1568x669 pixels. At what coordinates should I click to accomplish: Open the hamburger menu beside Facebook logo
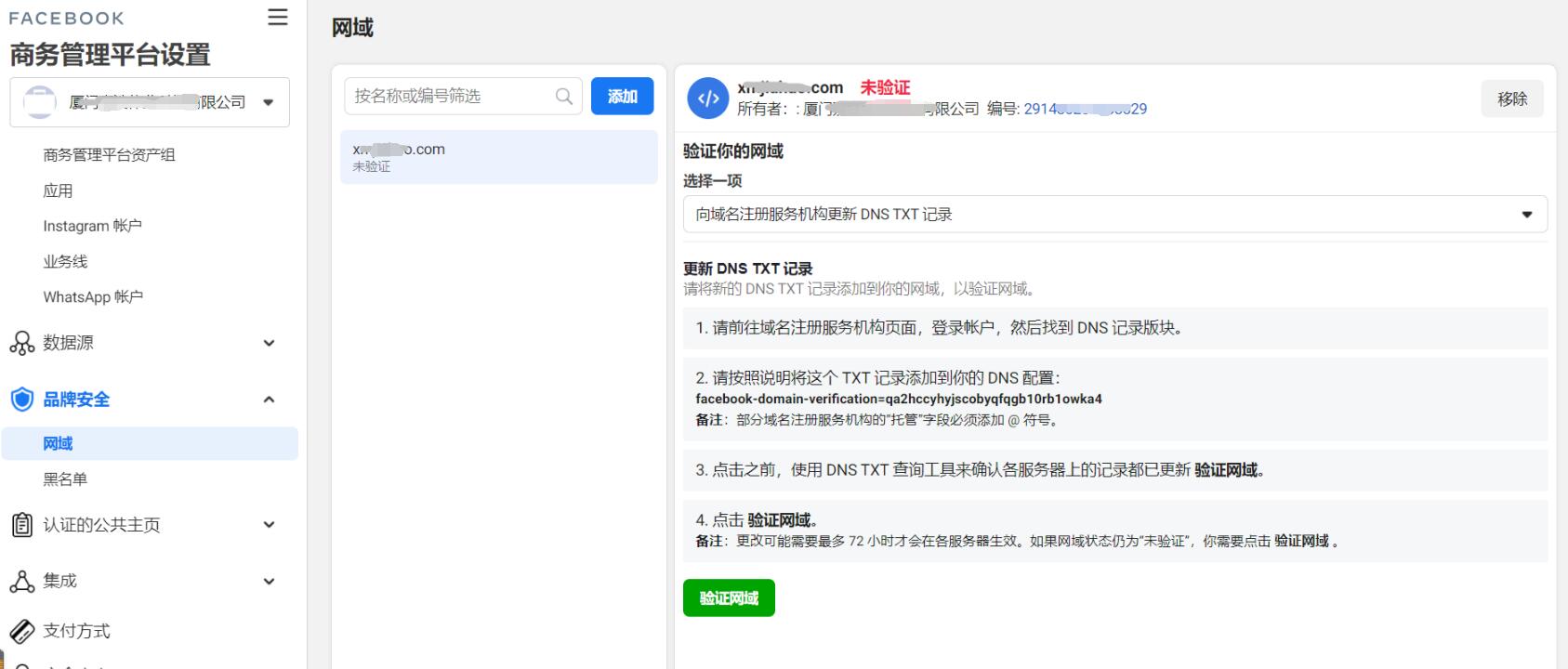(277, 18)
